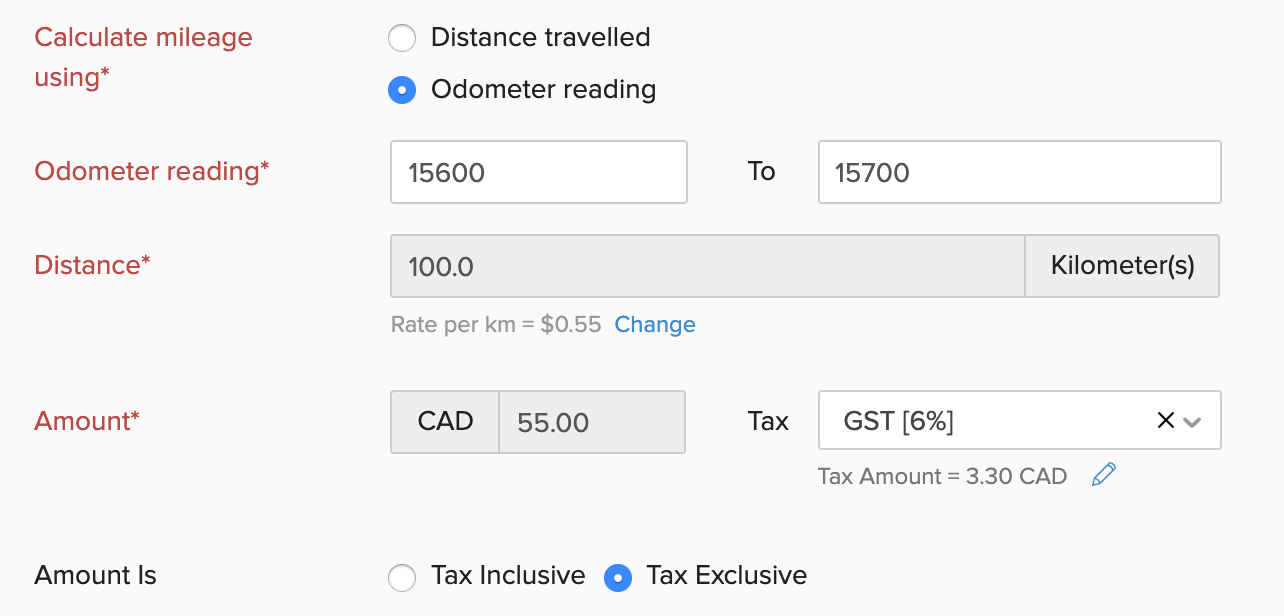
Task: Click the Calculate mileage using label
Action: pyautogui.click(x=143, y=57)
